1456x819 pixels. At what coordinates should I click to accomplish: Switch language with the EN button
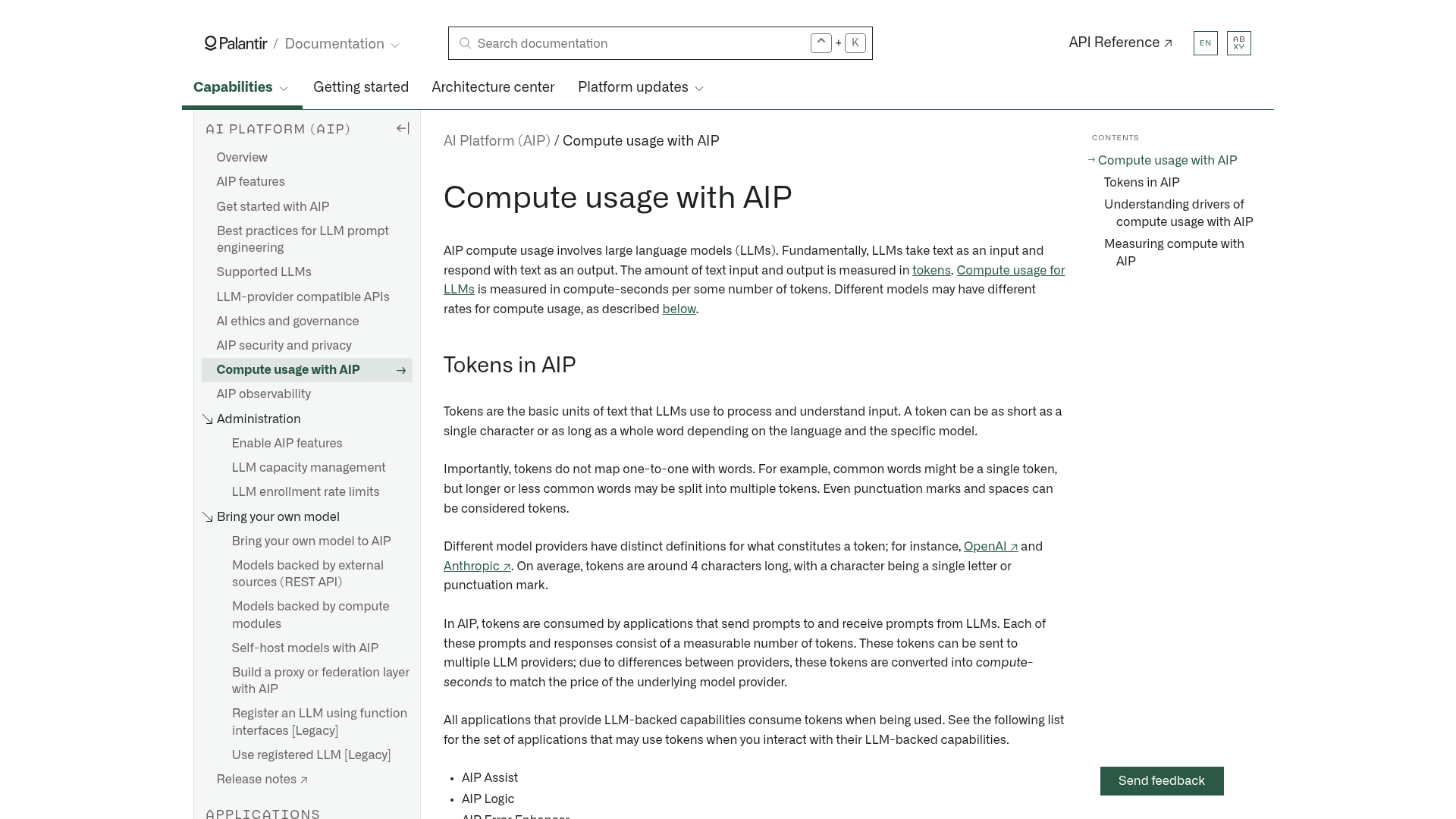tap(1205, 43)
